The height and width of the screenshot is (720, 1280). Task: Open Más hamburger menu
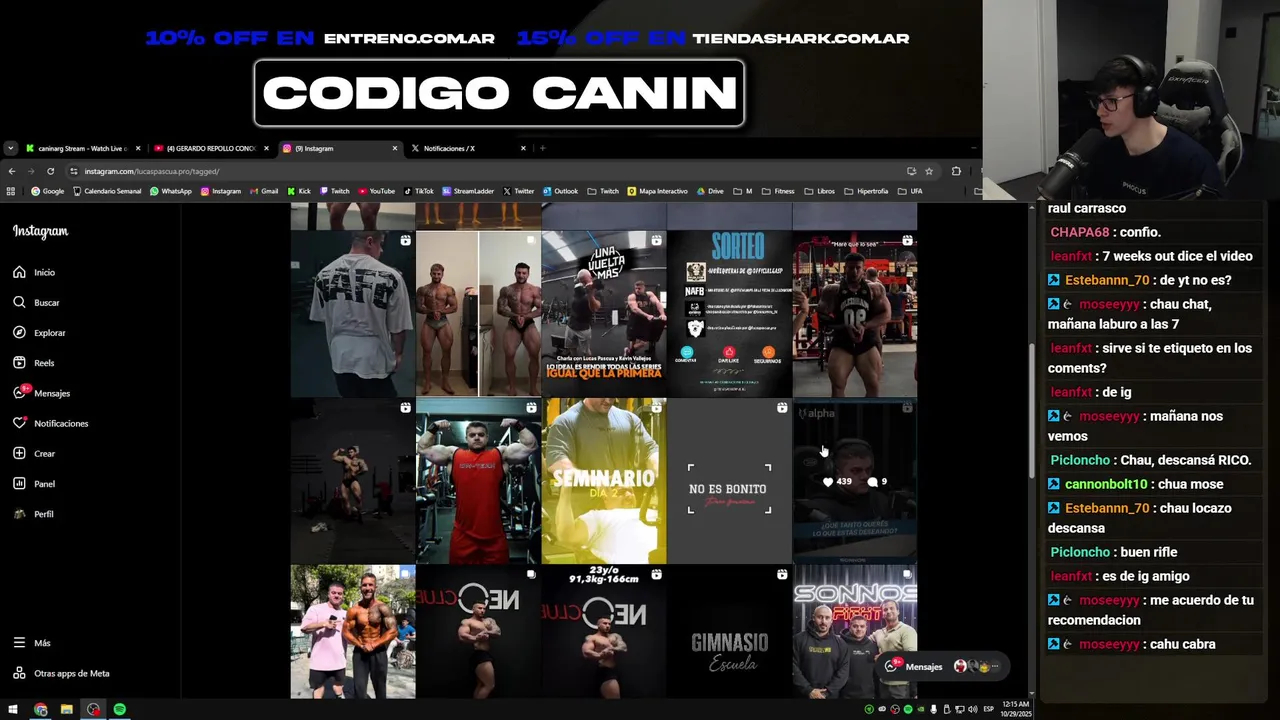tap(32, 643)
